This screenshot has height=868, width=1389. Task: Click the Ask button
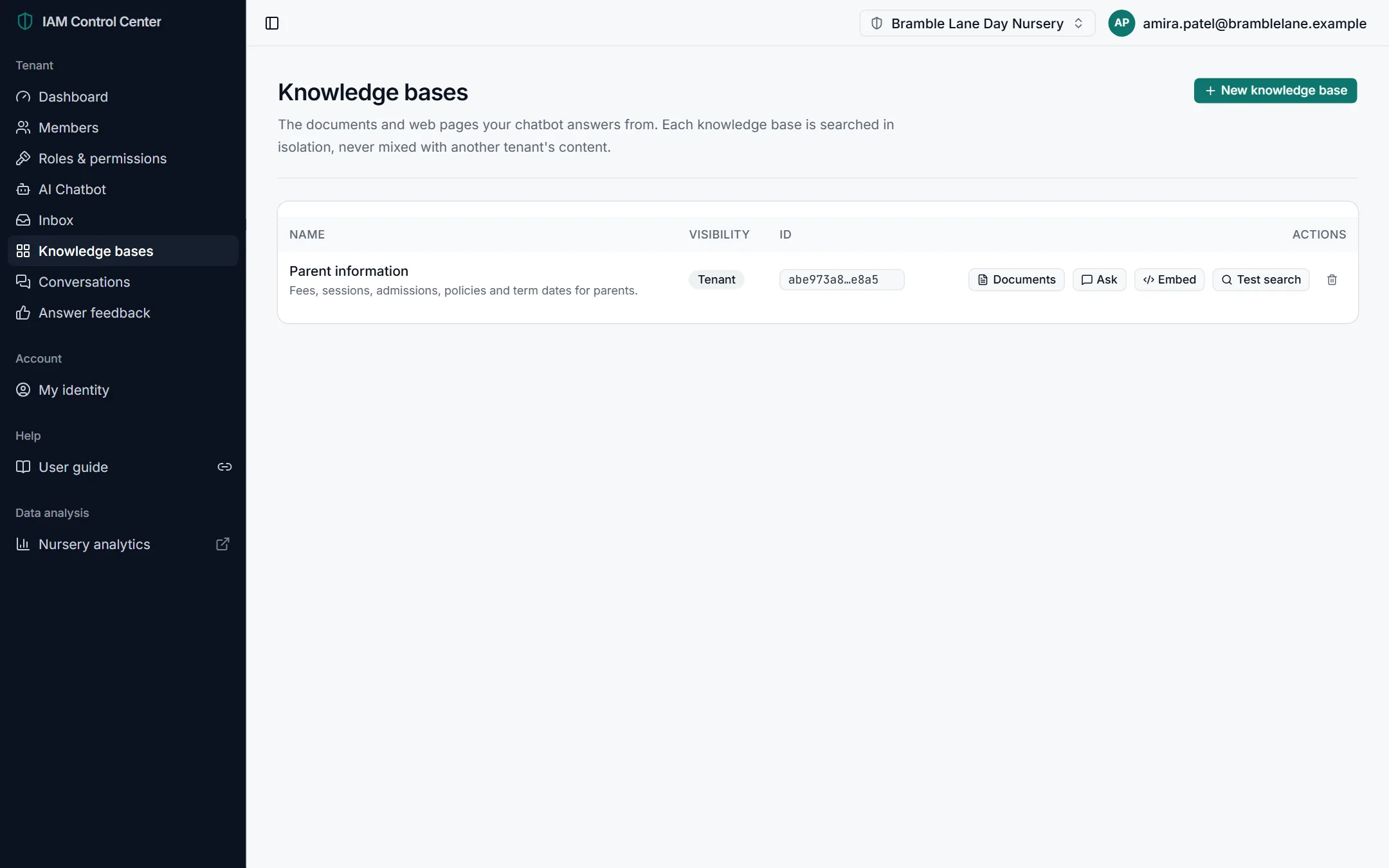(x=1099, y=280)
